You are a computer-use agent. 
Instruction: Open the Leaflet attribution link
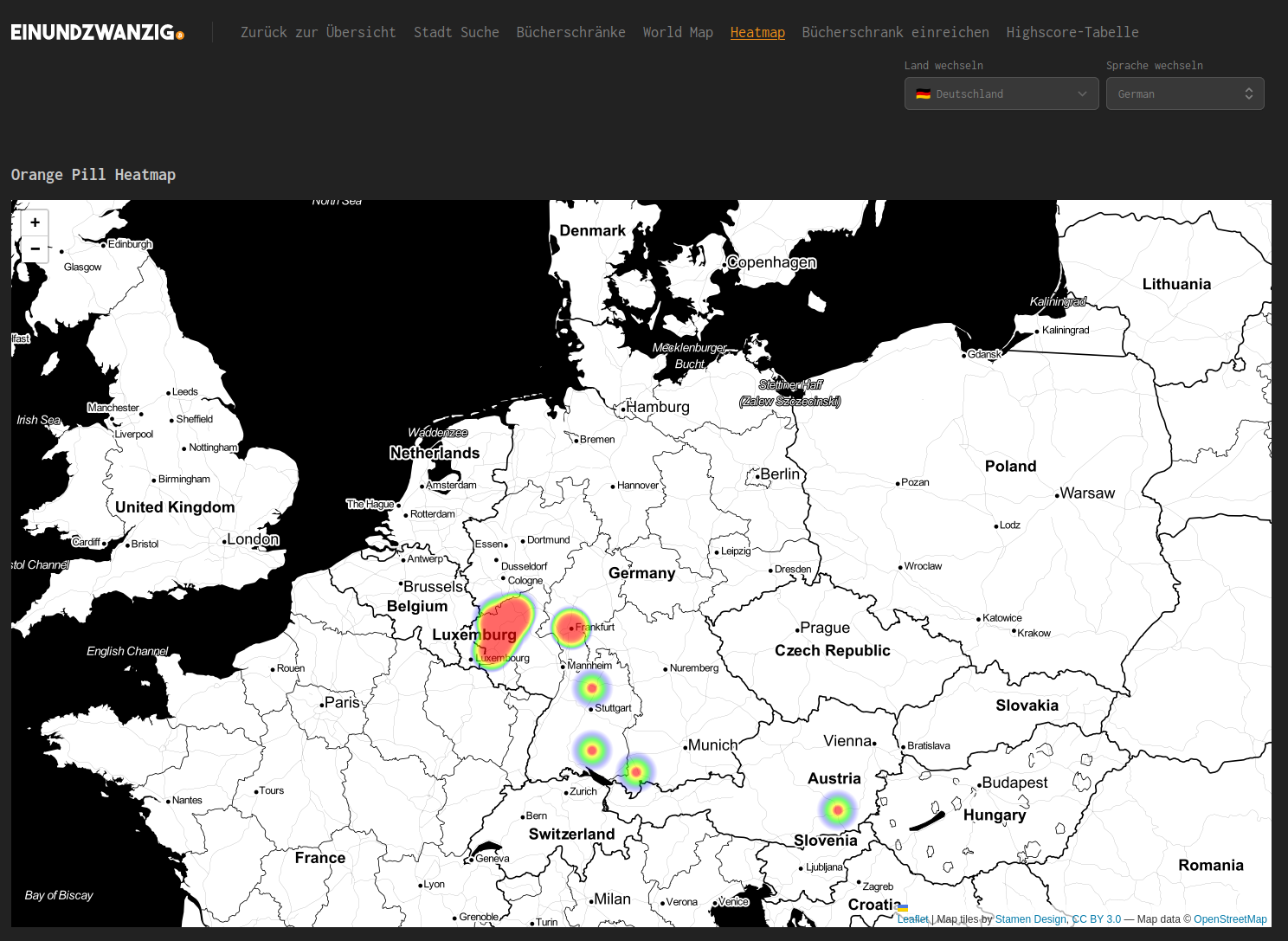tap(912, 919)
